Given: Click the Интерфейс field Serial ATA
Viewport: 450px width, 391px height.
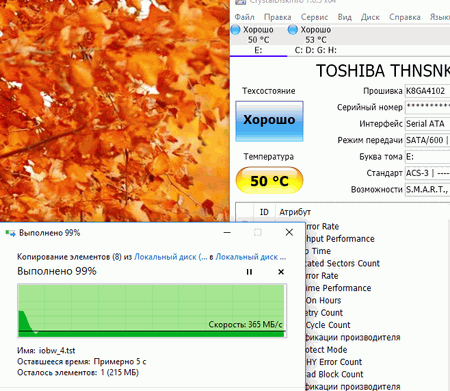Looking at the screenshot, I should click(x=427, y=124).
